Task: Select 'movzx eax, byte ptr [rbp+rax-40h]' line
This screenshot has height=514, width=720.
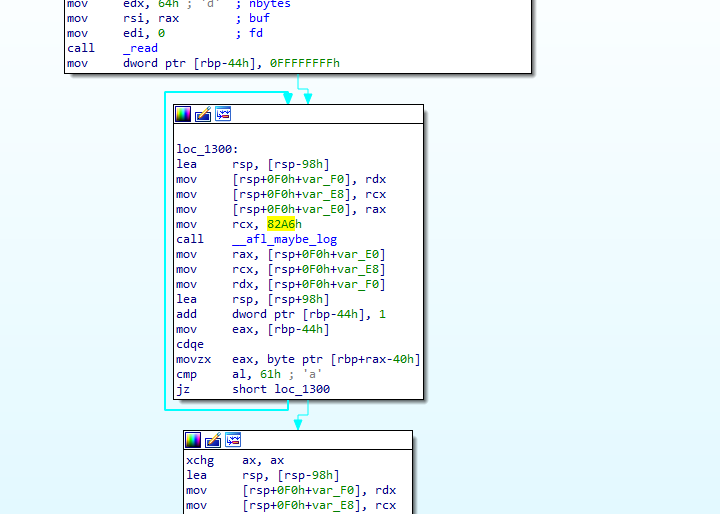Action: click(298, 359)
